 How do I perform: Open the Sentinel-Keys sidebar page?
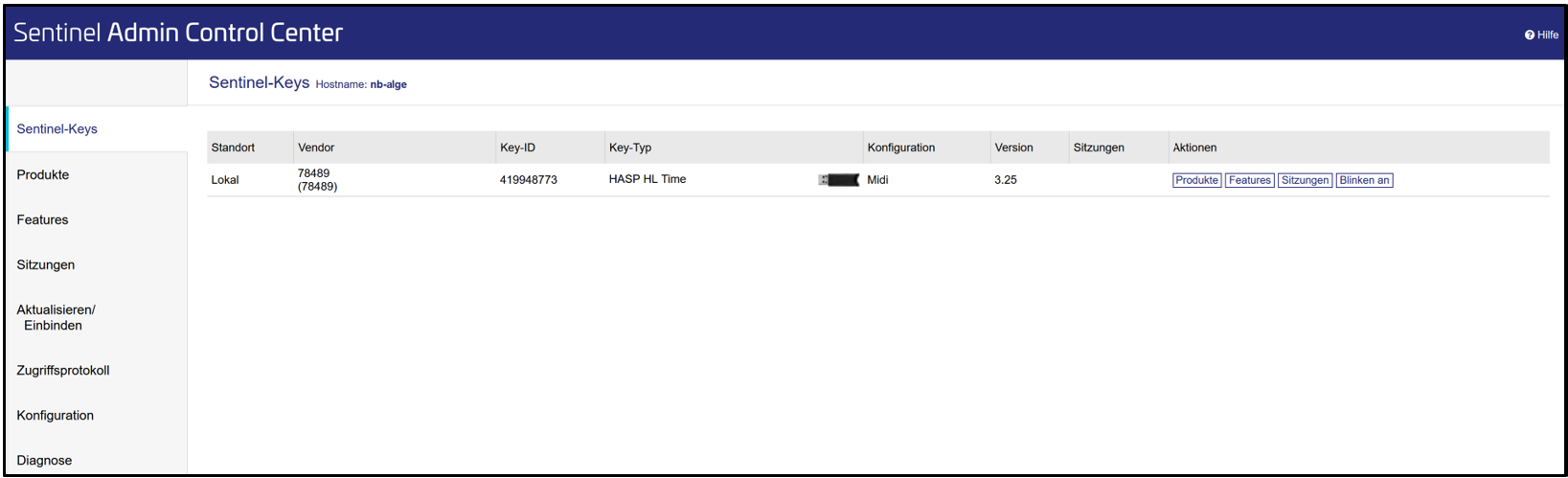coord(57,129)
